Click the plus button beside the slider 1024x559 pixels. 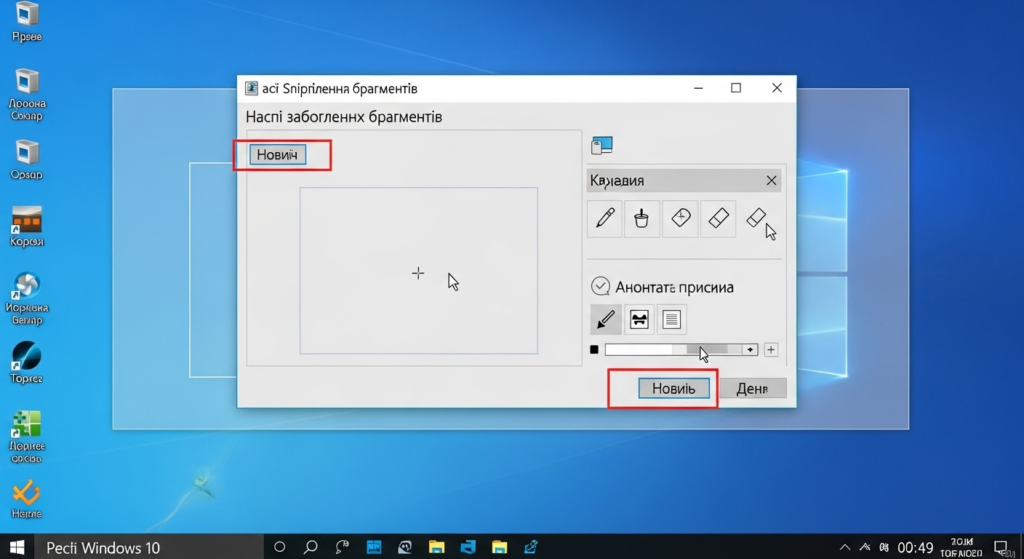pos(770,350)
